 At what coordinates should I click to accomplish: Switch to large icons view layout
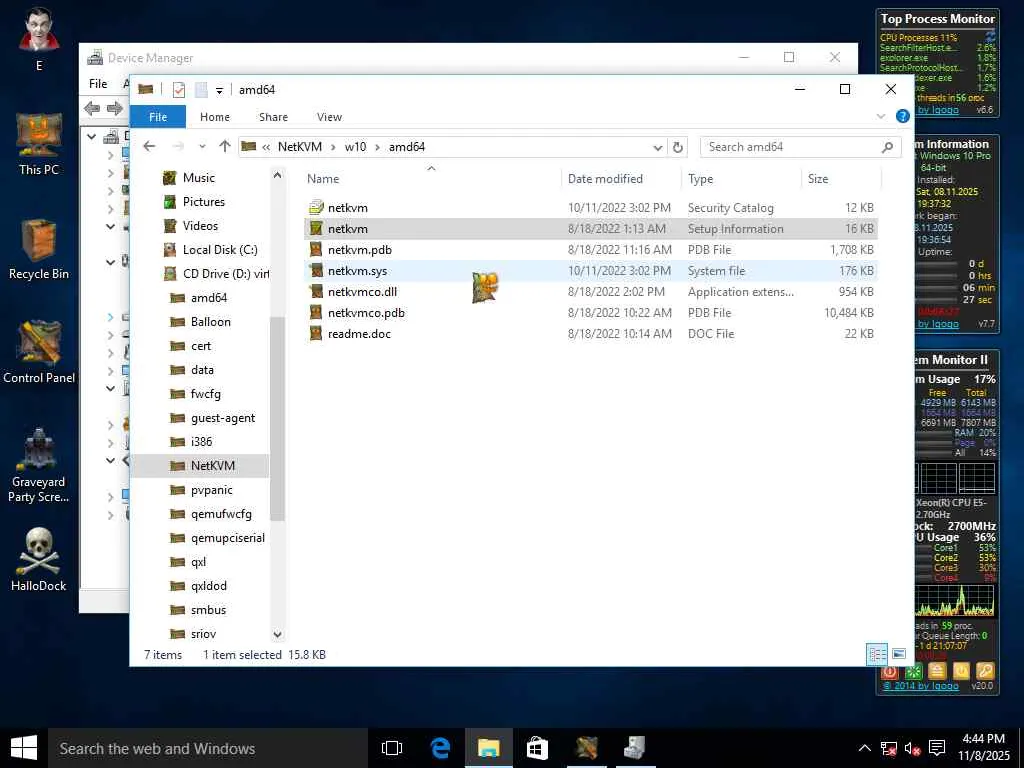pos(899,654)
